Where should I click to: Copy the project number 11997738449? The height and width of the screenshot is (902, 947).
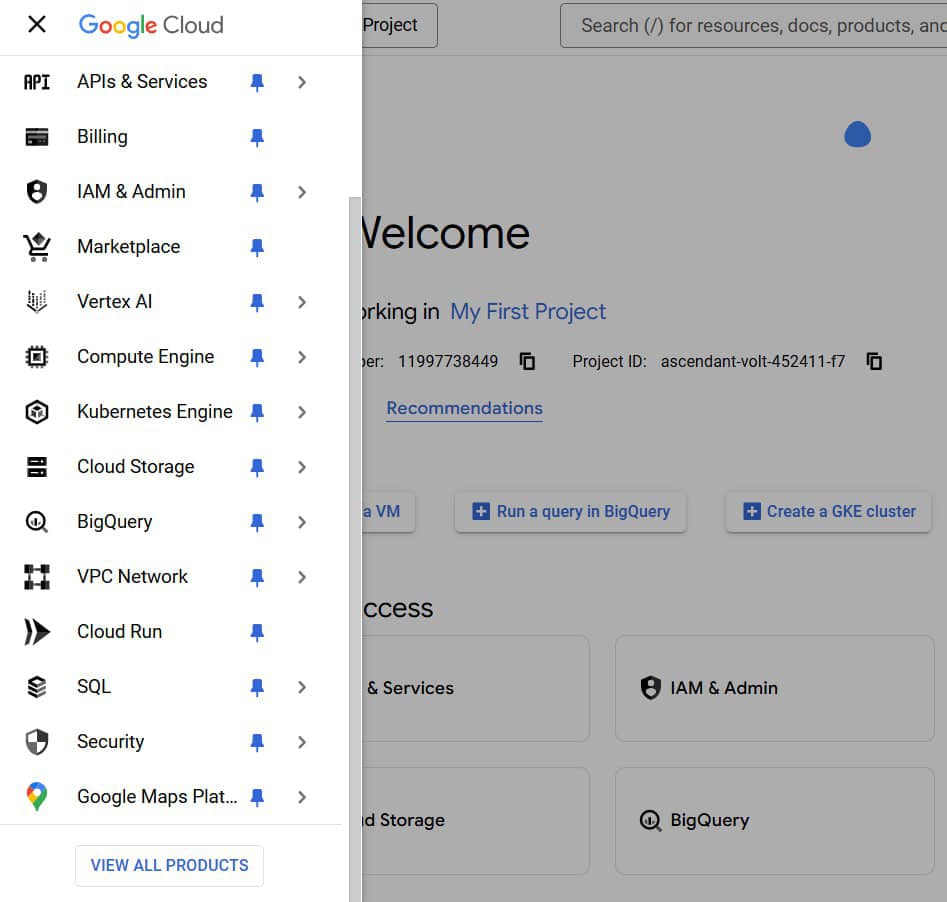(527, 361)
